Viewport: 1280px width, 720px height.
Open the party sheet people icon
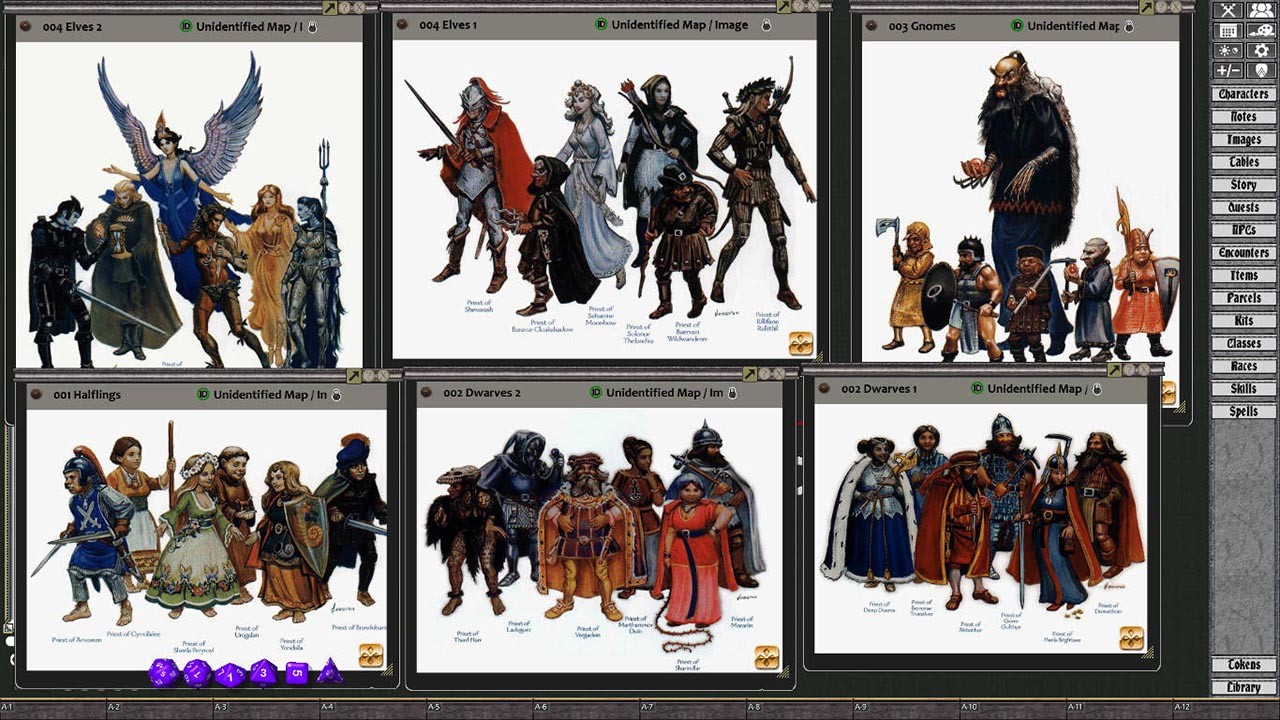[x=1260, y=10]
